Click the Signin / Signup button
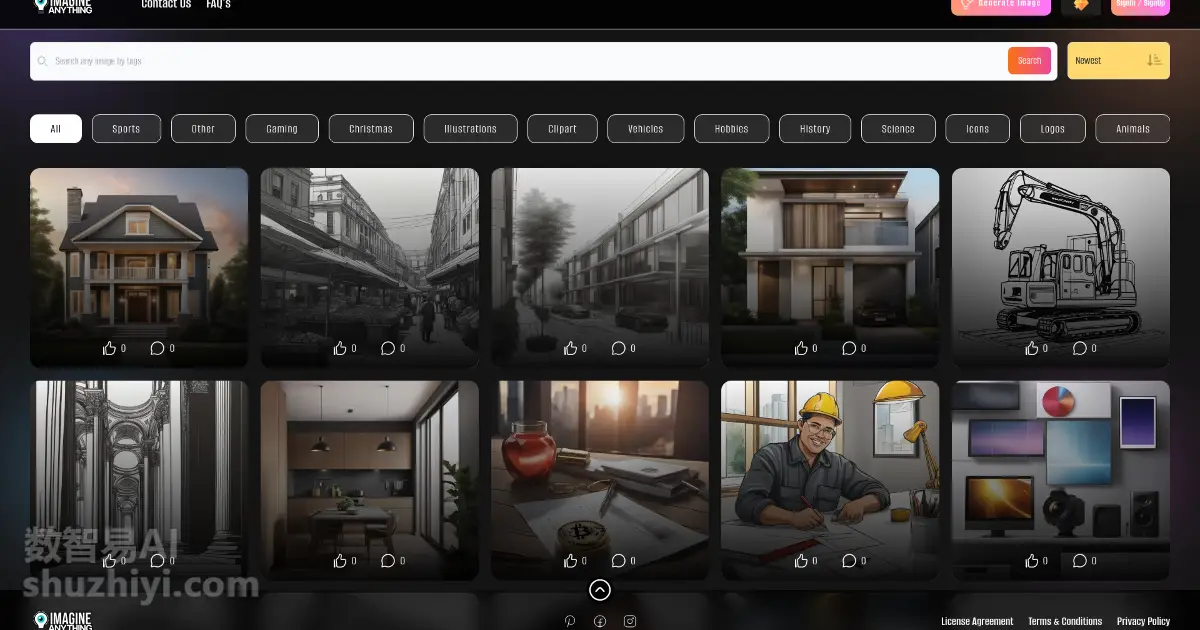1200x630 pixels. click(1140, 5)
